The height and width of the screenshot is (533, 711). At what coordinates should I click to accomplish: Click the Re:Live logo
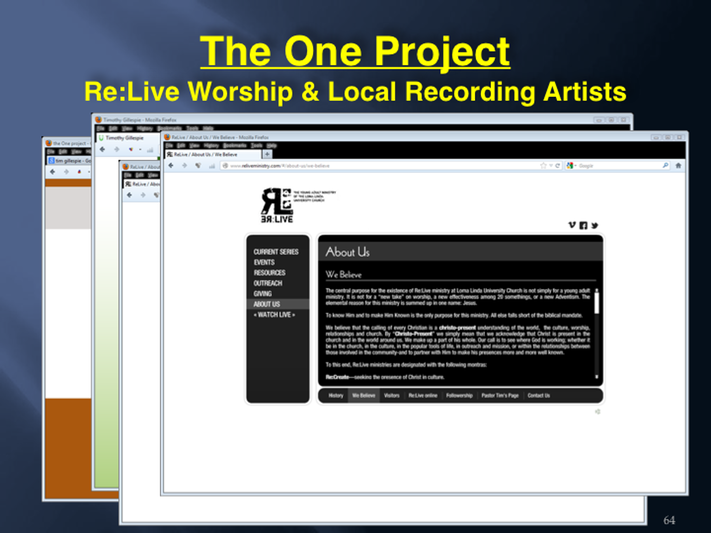click(x=277, y=205)
